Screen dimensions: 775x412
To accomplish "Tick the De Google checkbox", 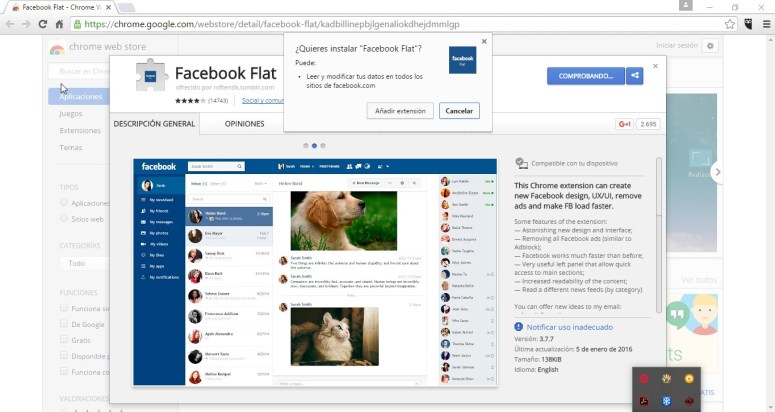I will click(64, 324).
